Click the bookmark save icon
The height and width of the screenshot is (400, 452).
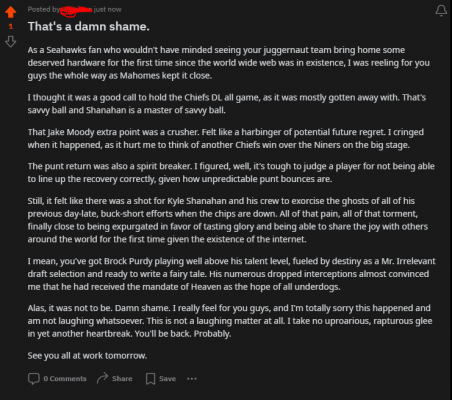150,379
